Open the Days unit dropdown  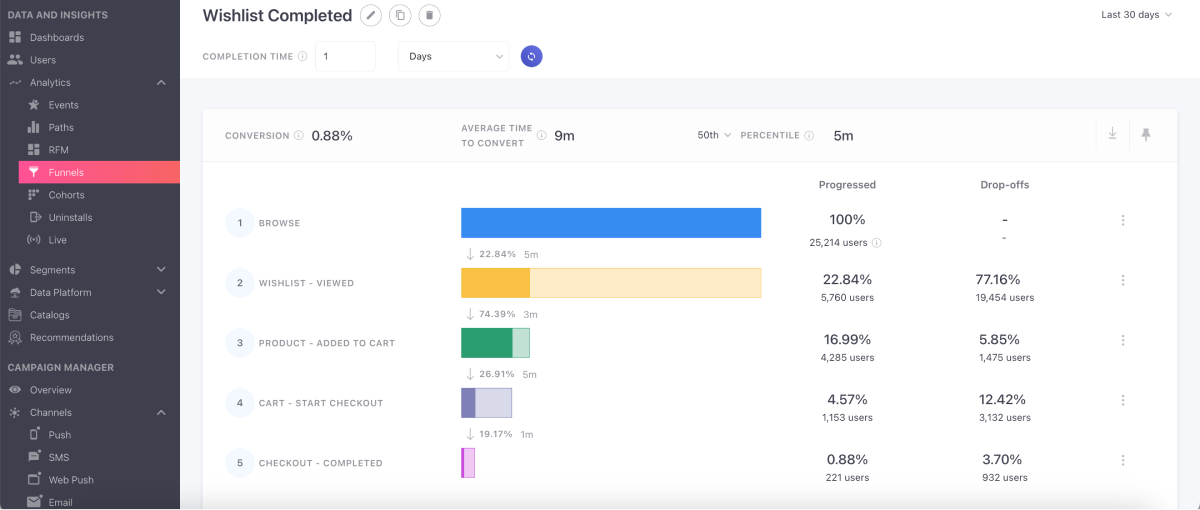453,56
